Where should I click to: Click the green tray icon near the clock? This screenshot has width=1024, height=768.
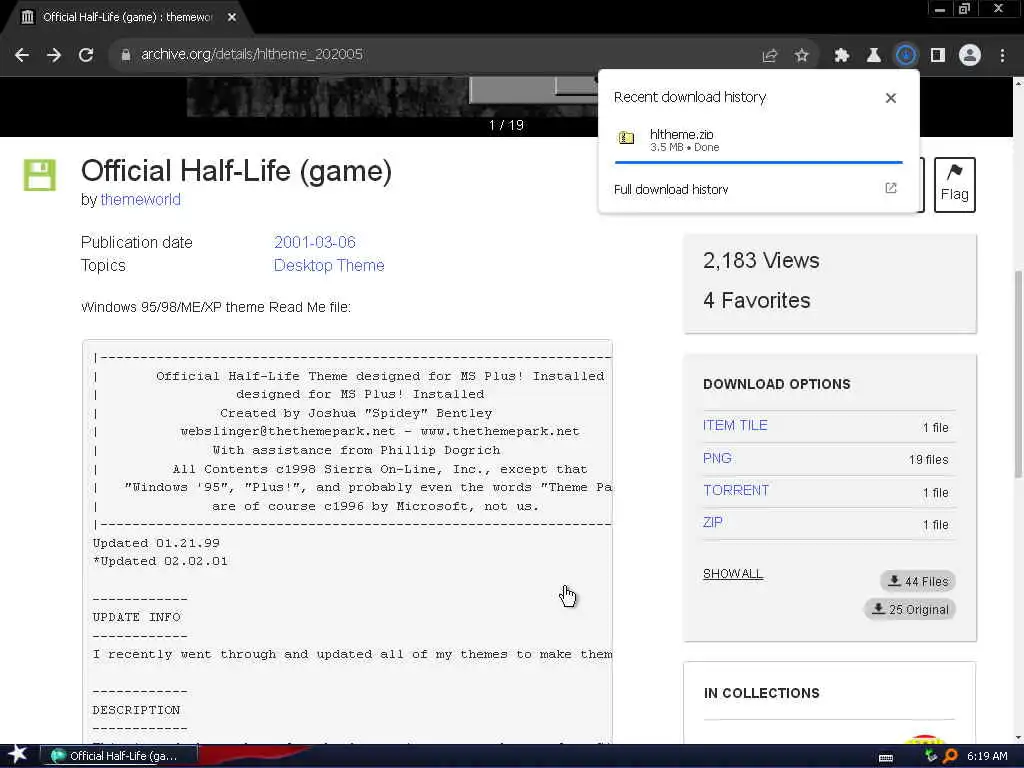(x=931, y=756)
